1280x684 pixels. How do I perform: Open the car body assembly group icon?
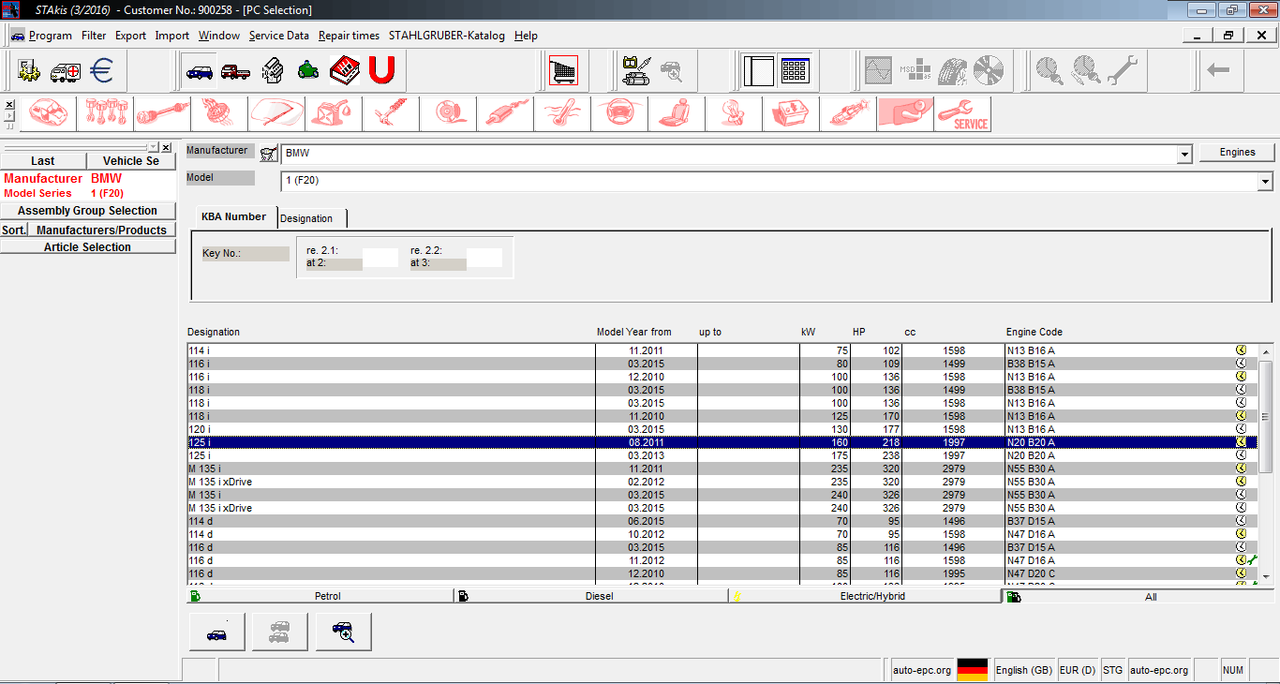click(x=49, y=114)
